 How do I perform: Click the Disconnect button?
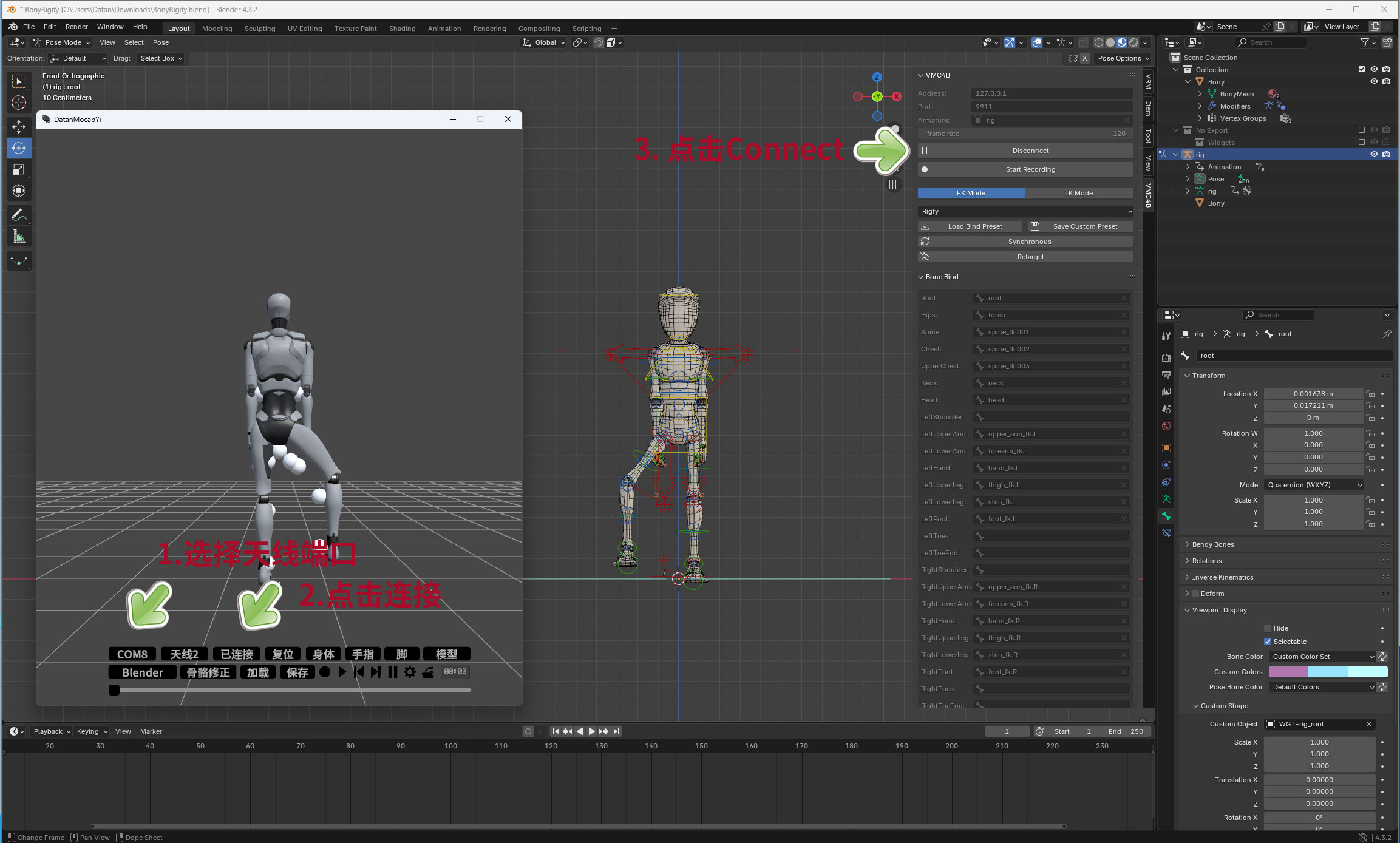[1030, 151]
